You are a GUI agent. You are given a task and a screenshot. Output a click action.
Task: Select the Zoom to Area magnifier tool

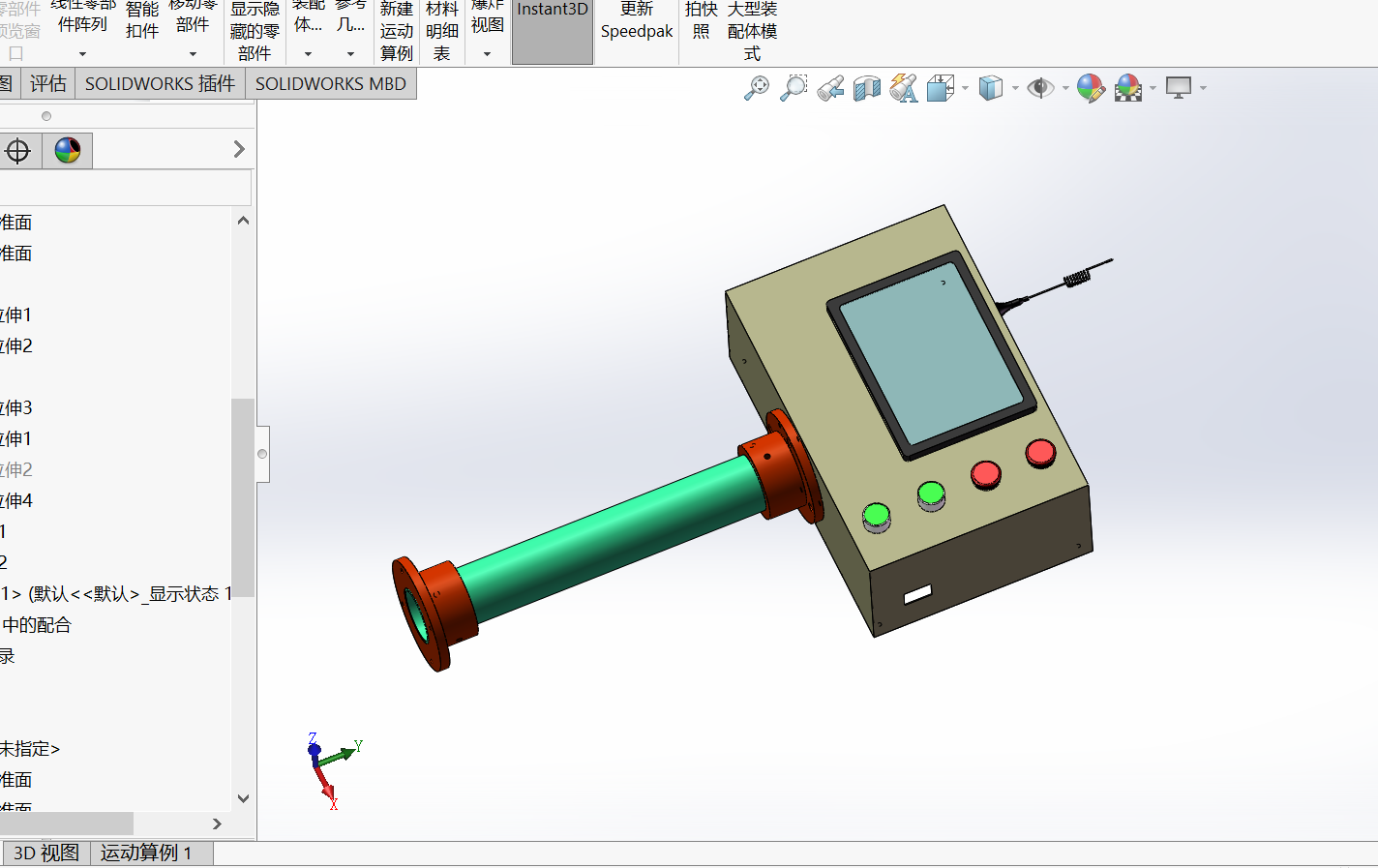[x=794, y=88]
